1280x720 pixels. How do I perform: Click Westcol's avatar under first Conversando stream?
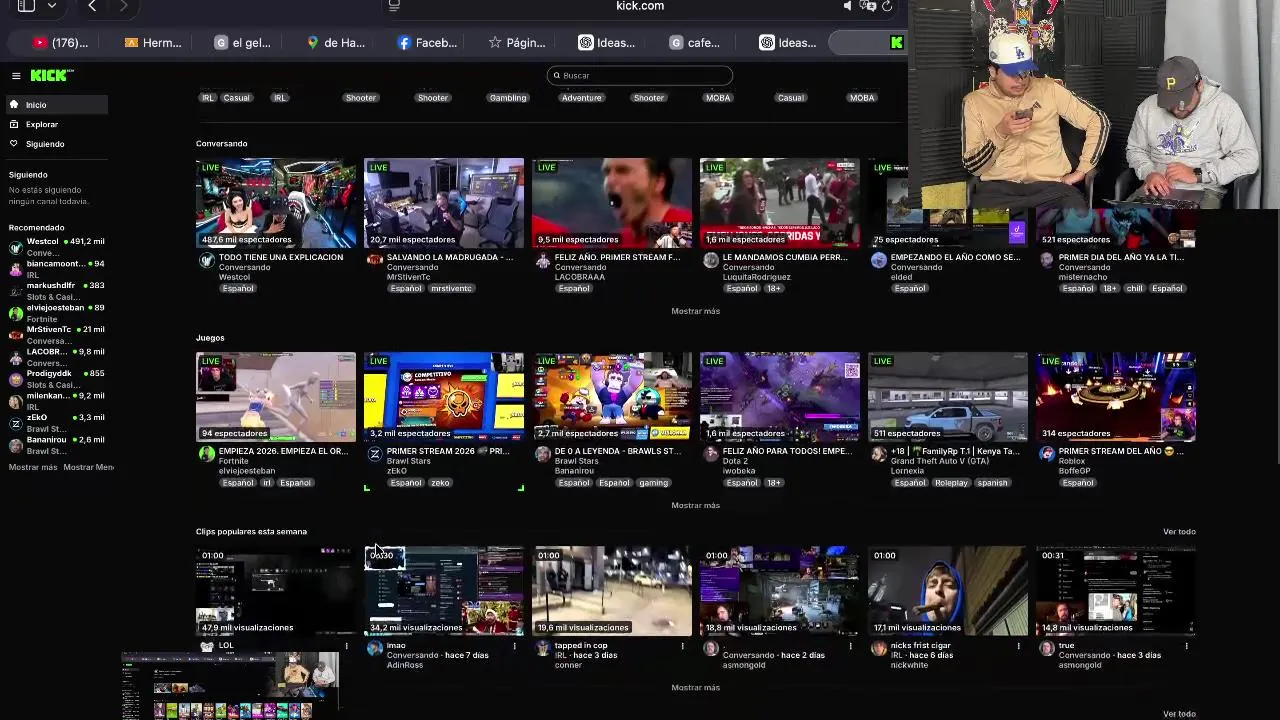(207, 260)
